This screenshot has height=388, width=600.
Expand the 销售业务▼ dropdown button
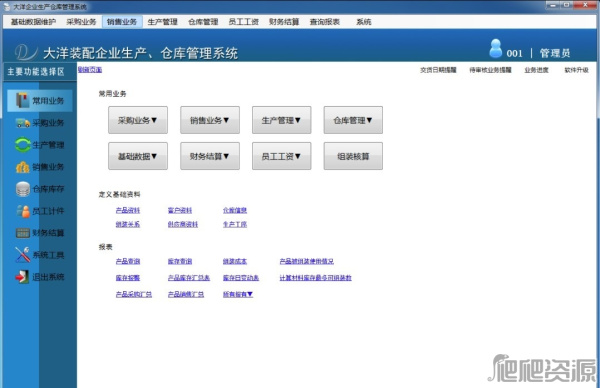click(210, 120)
